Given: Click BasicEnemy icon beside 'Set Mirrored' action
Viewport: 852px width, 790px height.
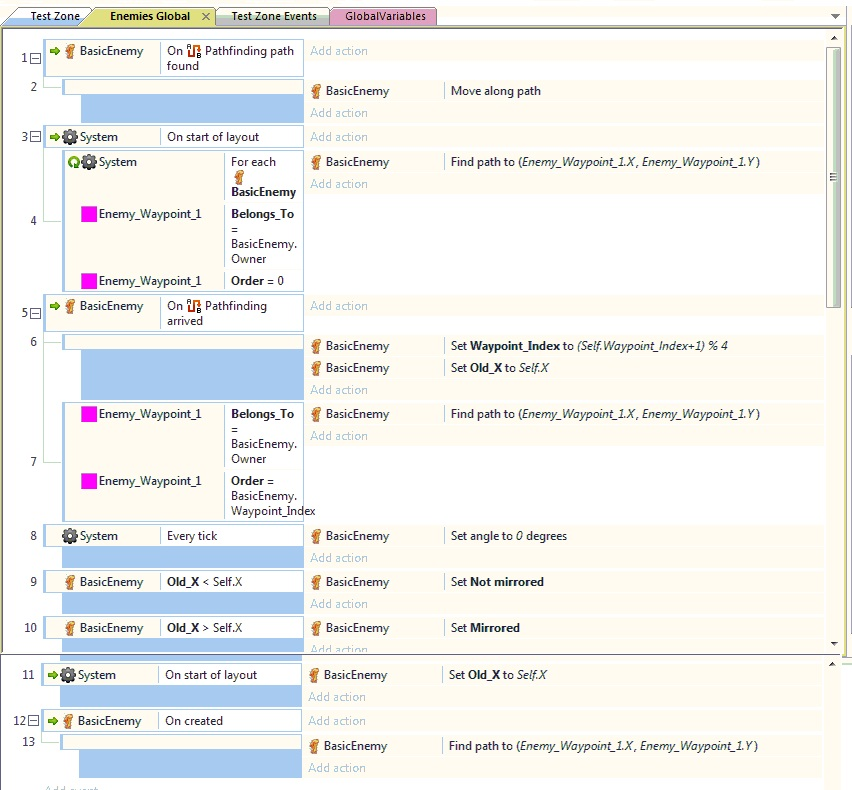Looking at the screenshot, I should (316, 628).
